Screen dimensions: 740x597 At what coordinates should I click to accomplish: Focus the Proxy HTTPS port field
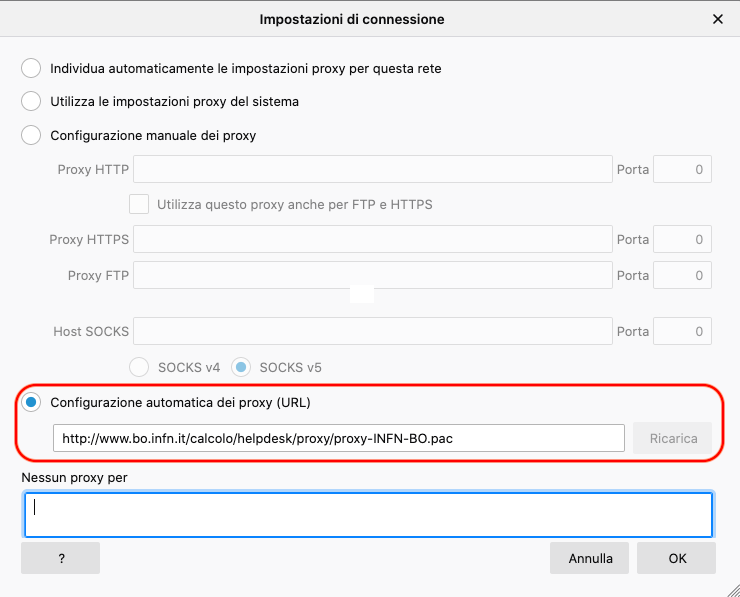[682, 240]
